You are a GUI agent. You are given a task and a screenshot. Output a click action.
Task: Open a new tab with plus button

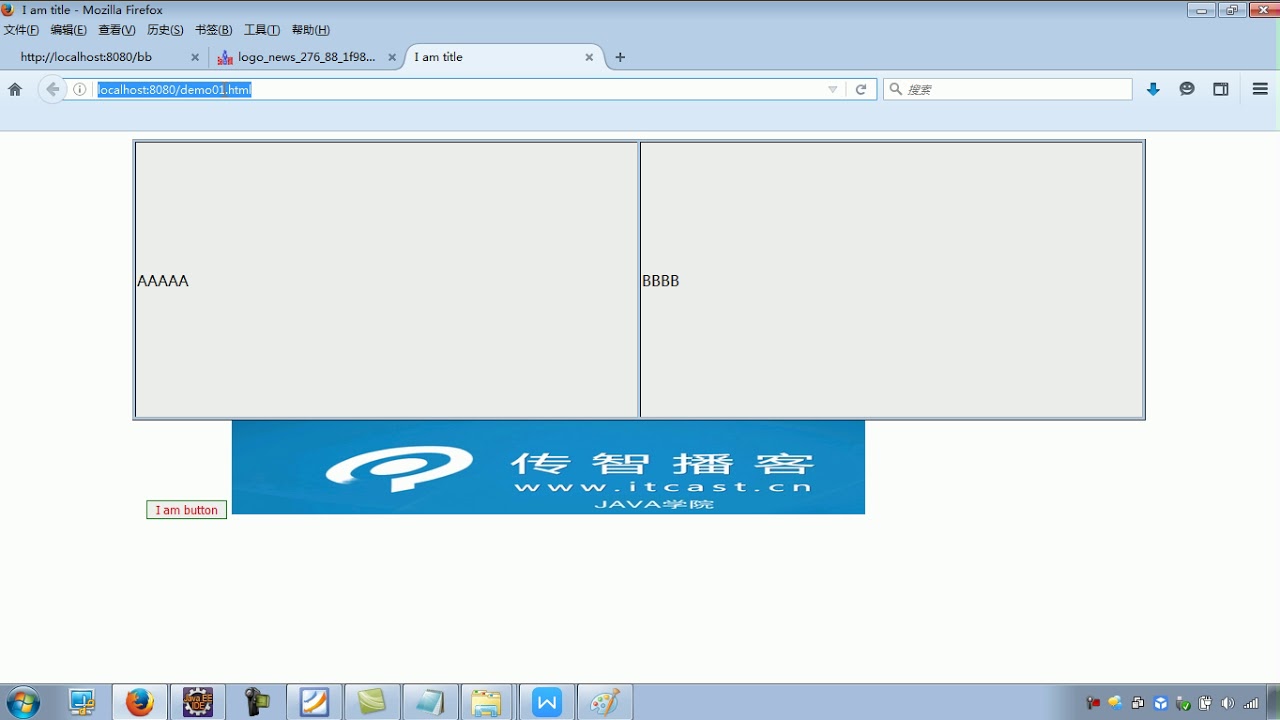[x=620, y=57]
